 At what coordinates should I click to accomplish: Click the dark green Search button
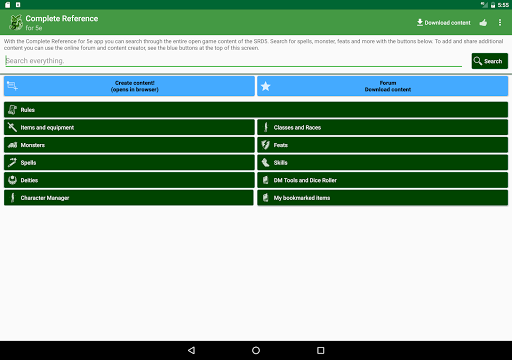pyautogui.click(x=490, y=61)
